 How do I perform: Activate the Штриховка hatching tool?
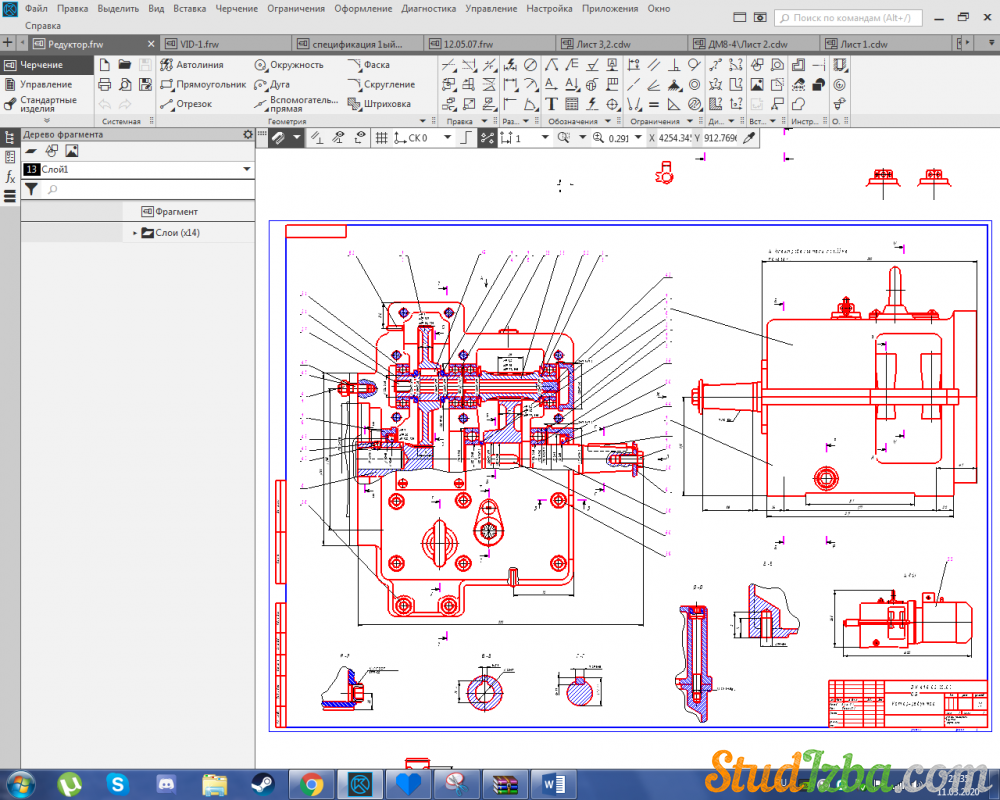tap(379, 104)
